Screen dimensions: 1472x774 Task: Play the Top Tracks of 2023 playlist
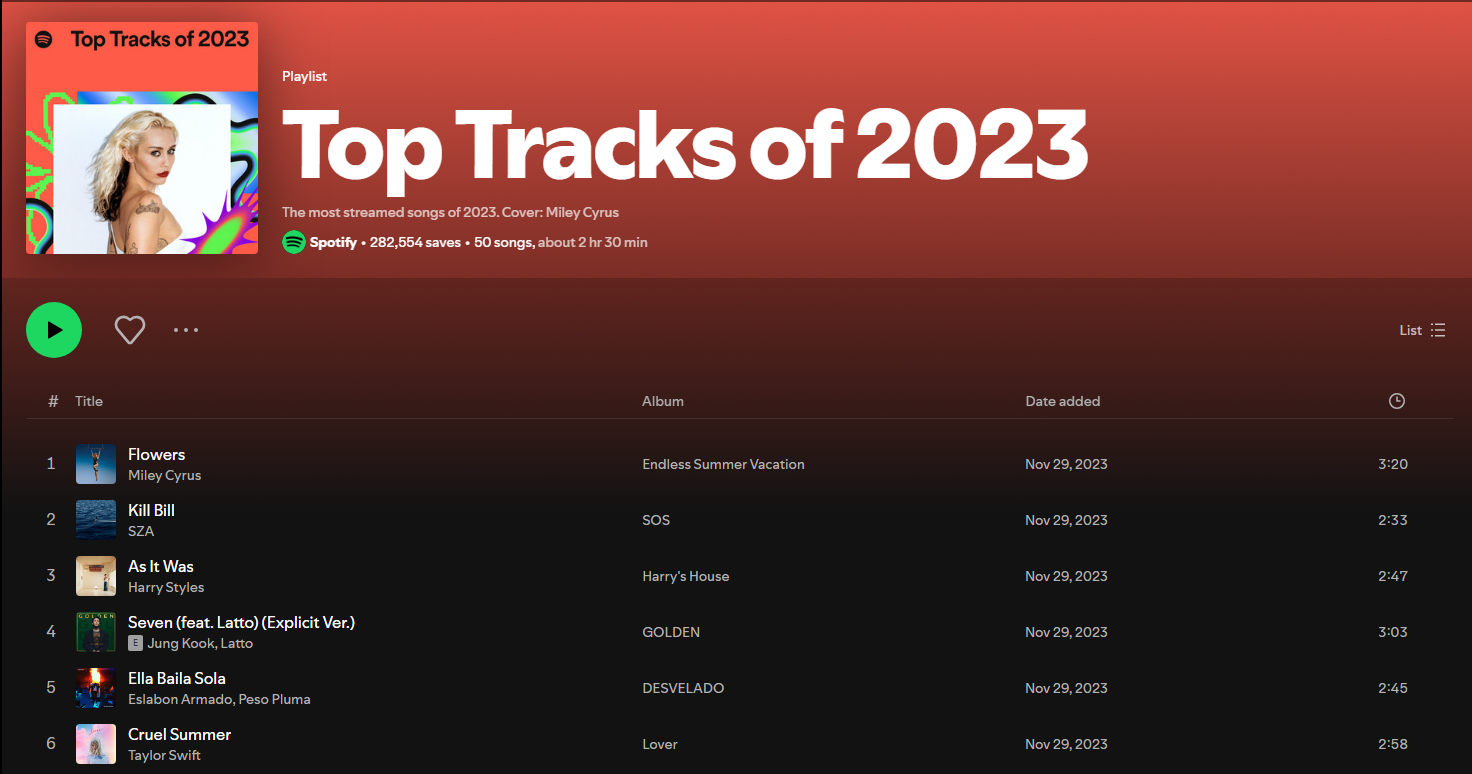tap(54, 330)
